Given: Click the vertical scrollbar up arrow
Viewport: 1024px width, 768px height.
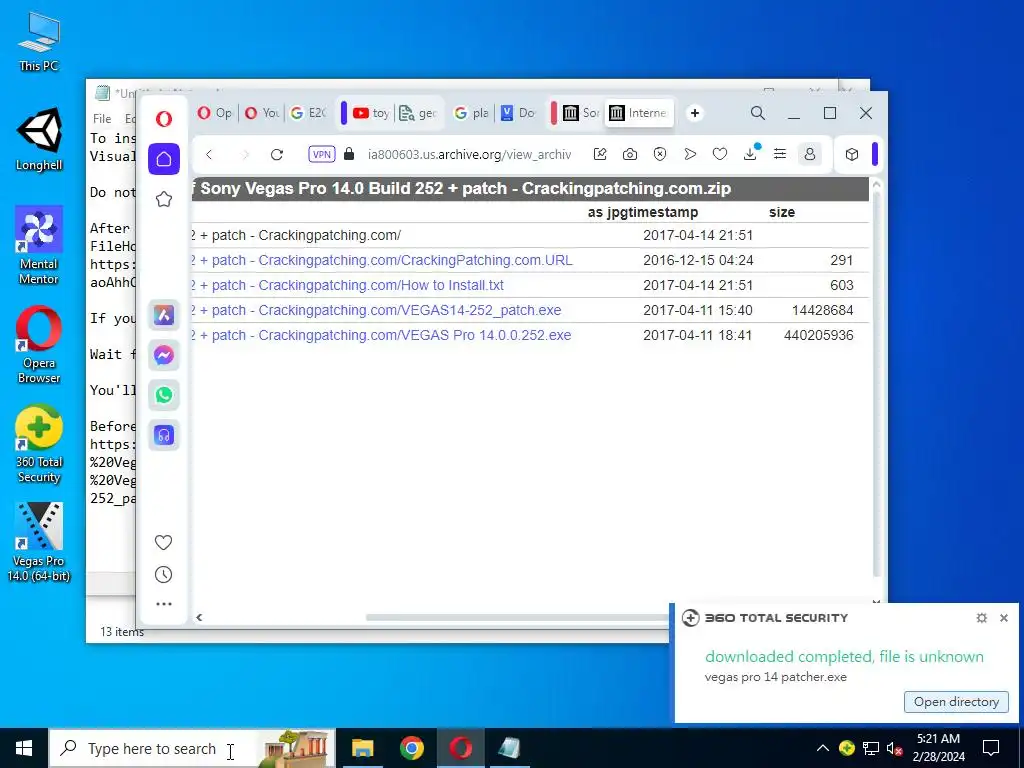Looking at the screenshot, I should point(876,185).
